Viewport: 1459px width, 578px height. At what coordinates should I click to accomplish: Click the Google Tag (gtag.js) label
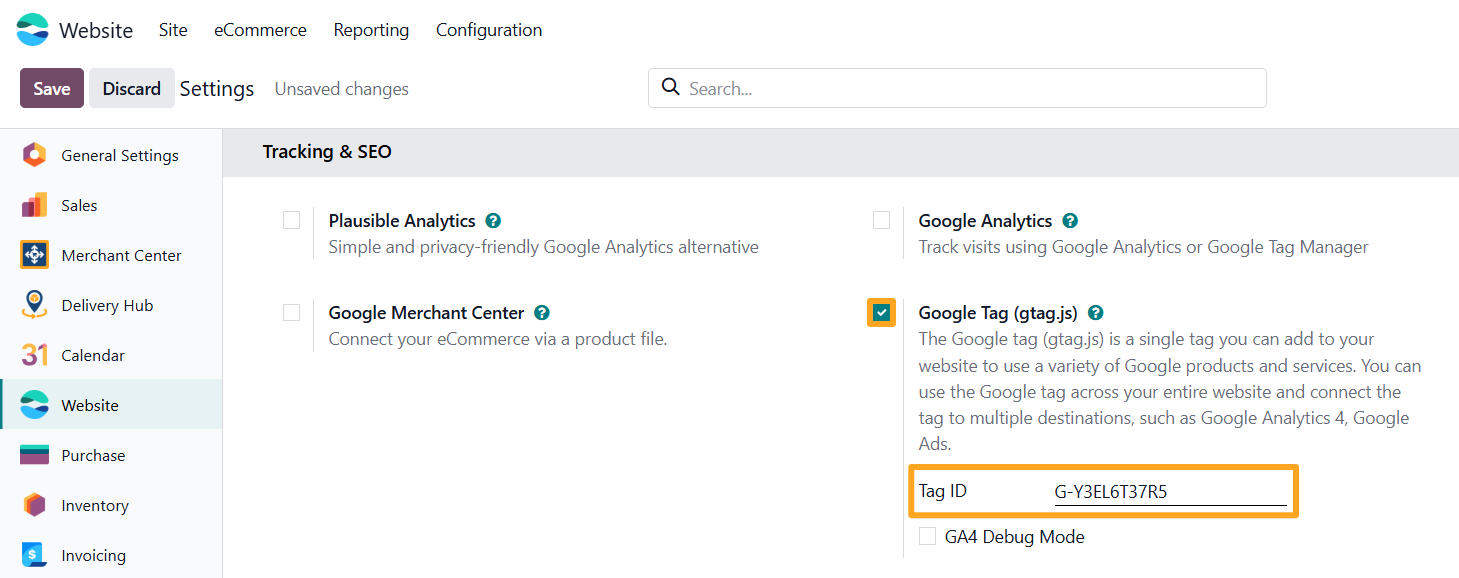point(998,313)
